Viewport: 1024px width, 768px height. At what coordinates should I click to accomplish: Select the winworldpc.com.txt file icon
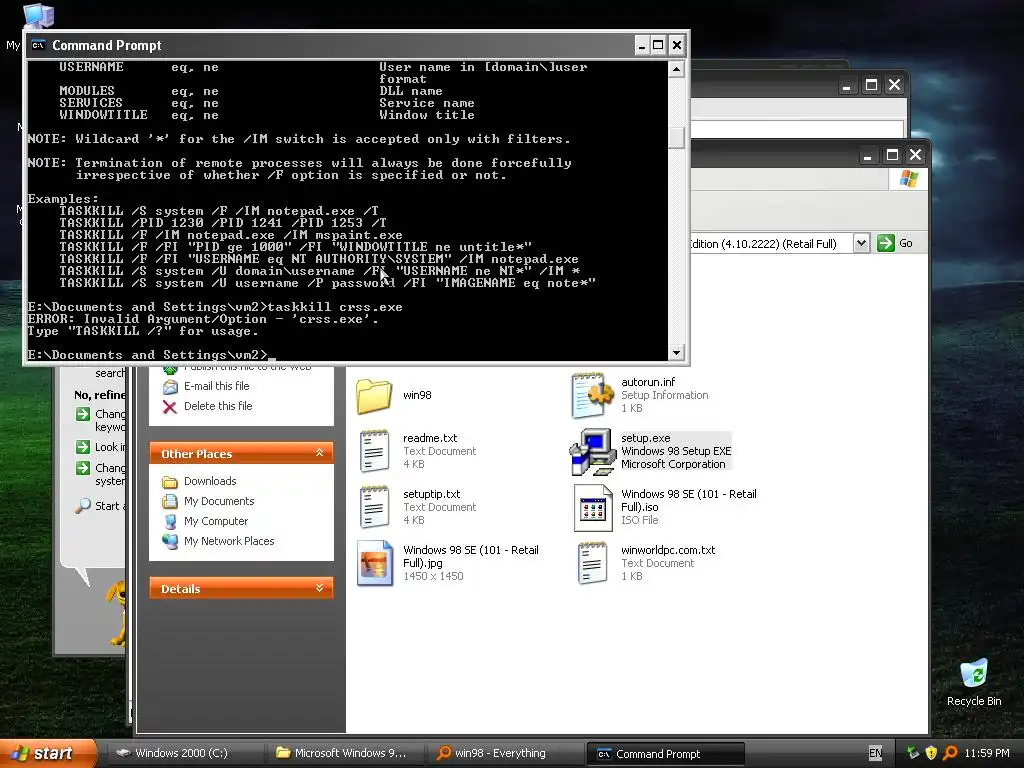(x=592, y=563)
